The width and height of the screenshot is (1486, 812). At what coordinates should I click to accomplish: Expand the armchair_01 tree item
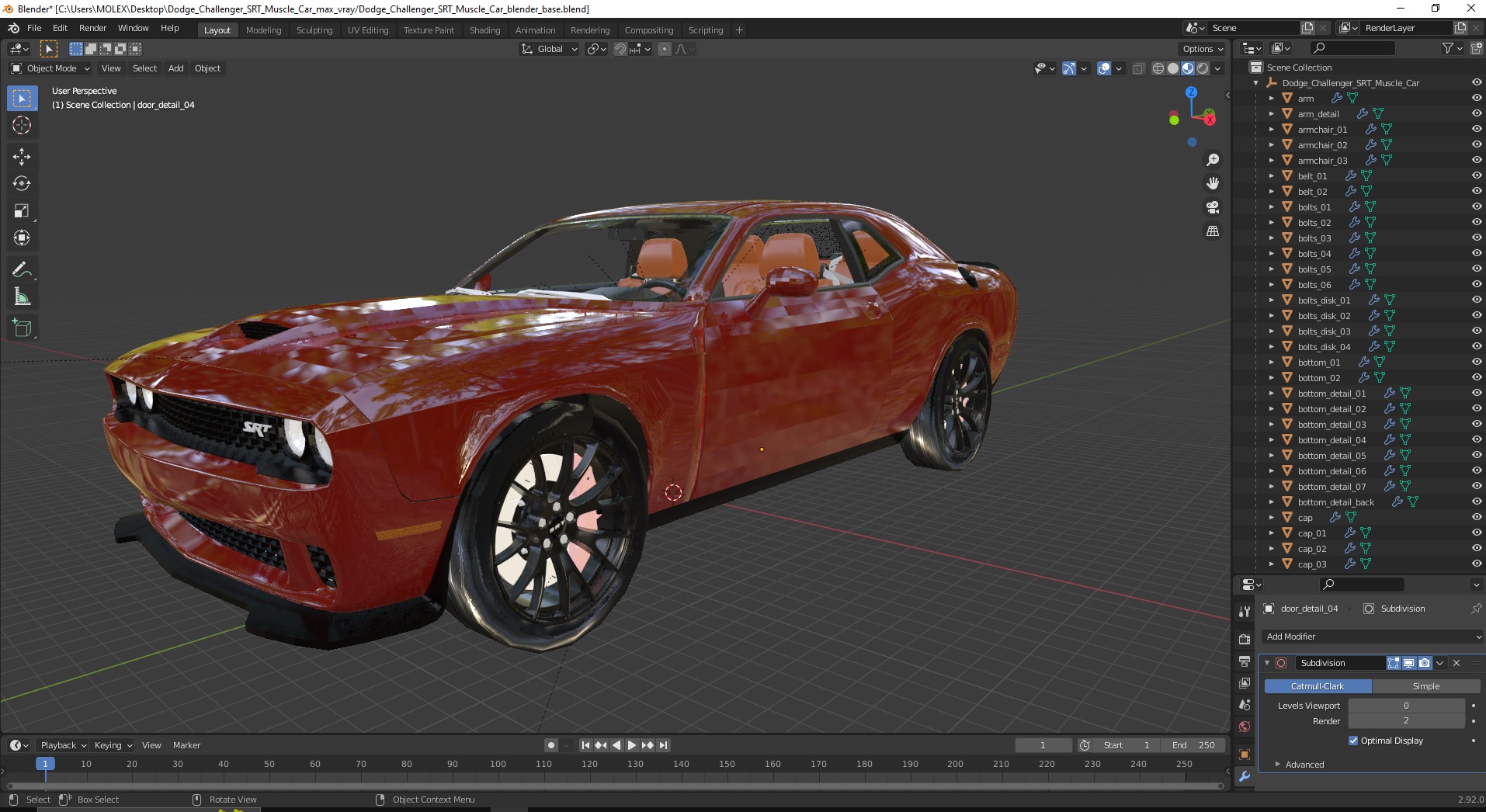click(x=1271, y=129)
